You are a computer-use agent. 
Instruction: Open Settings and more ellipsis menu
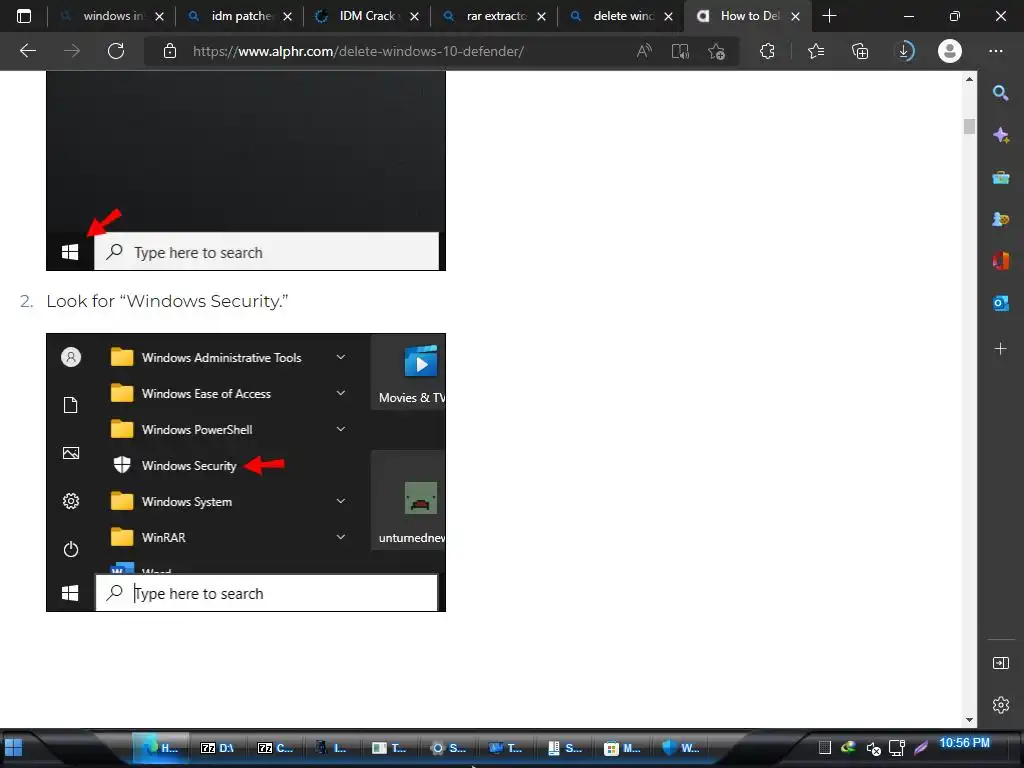995,51
